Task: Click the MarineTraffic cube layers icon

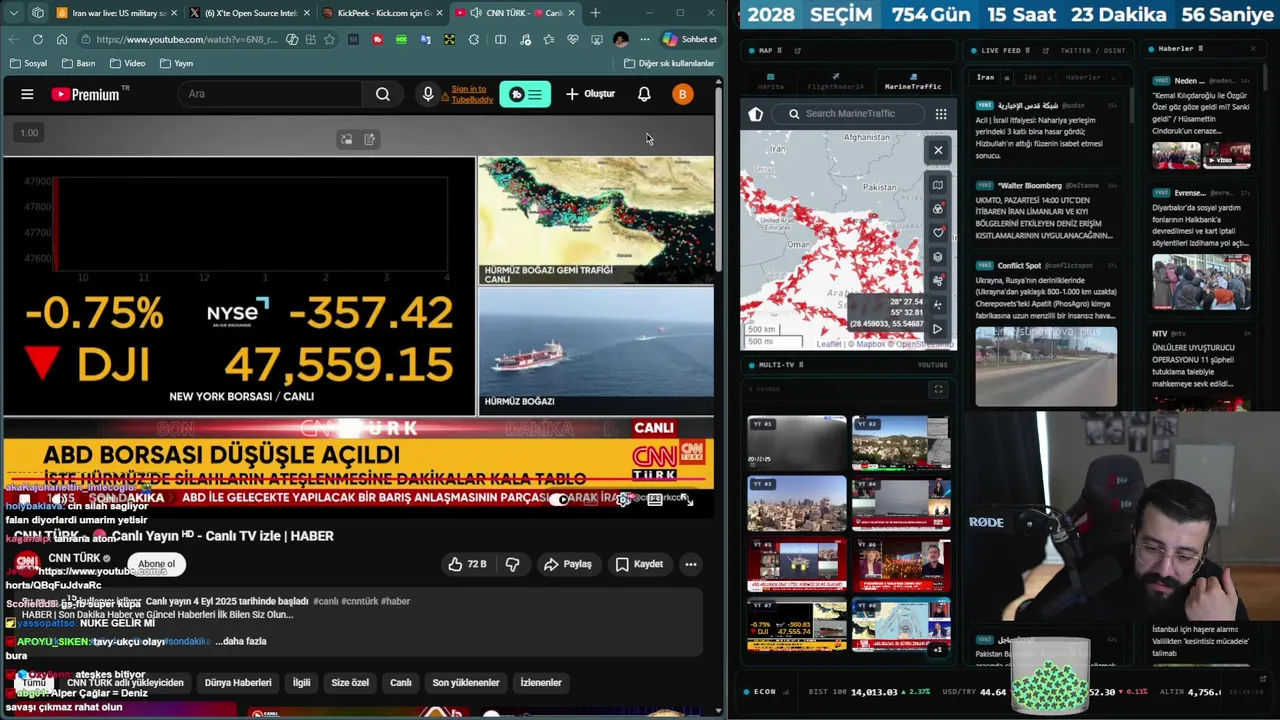Action: [938, 257]
